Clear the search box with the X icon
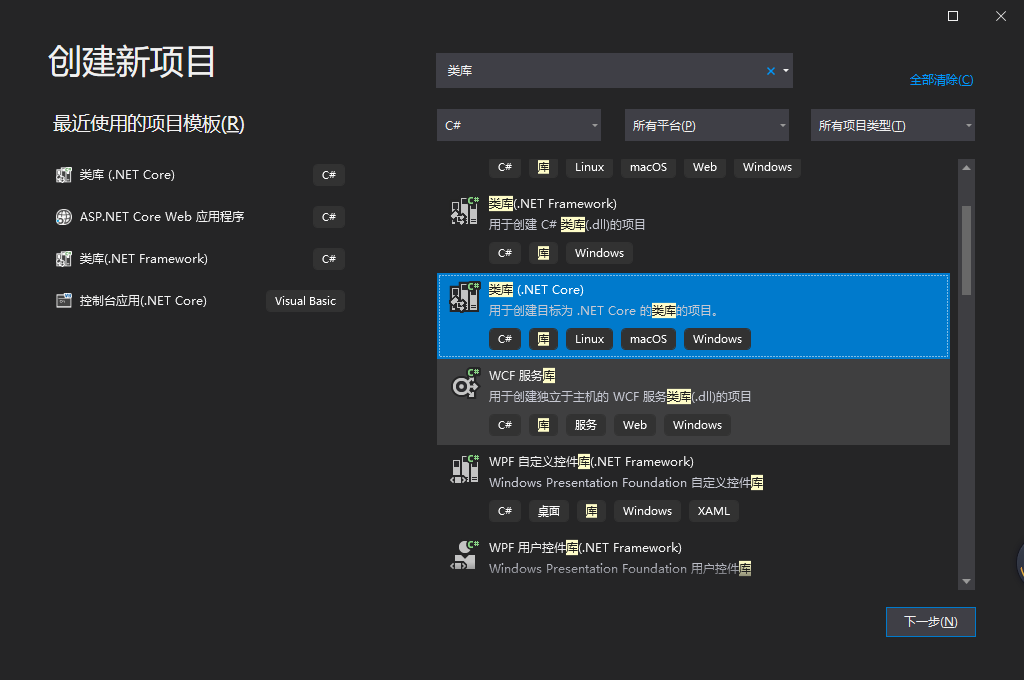Screen dimensions: 1024x680 (769, 70)
